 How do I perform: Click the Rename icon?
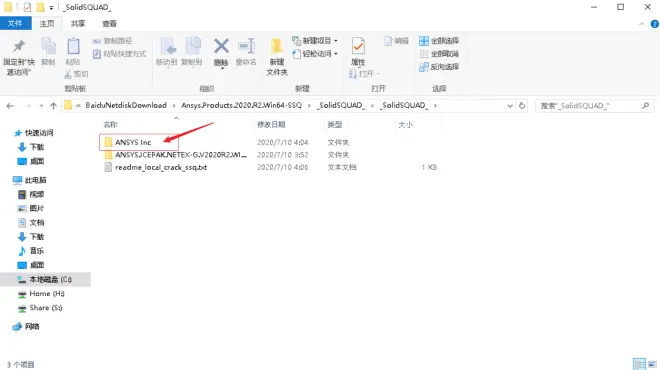(x=246, y=46)
